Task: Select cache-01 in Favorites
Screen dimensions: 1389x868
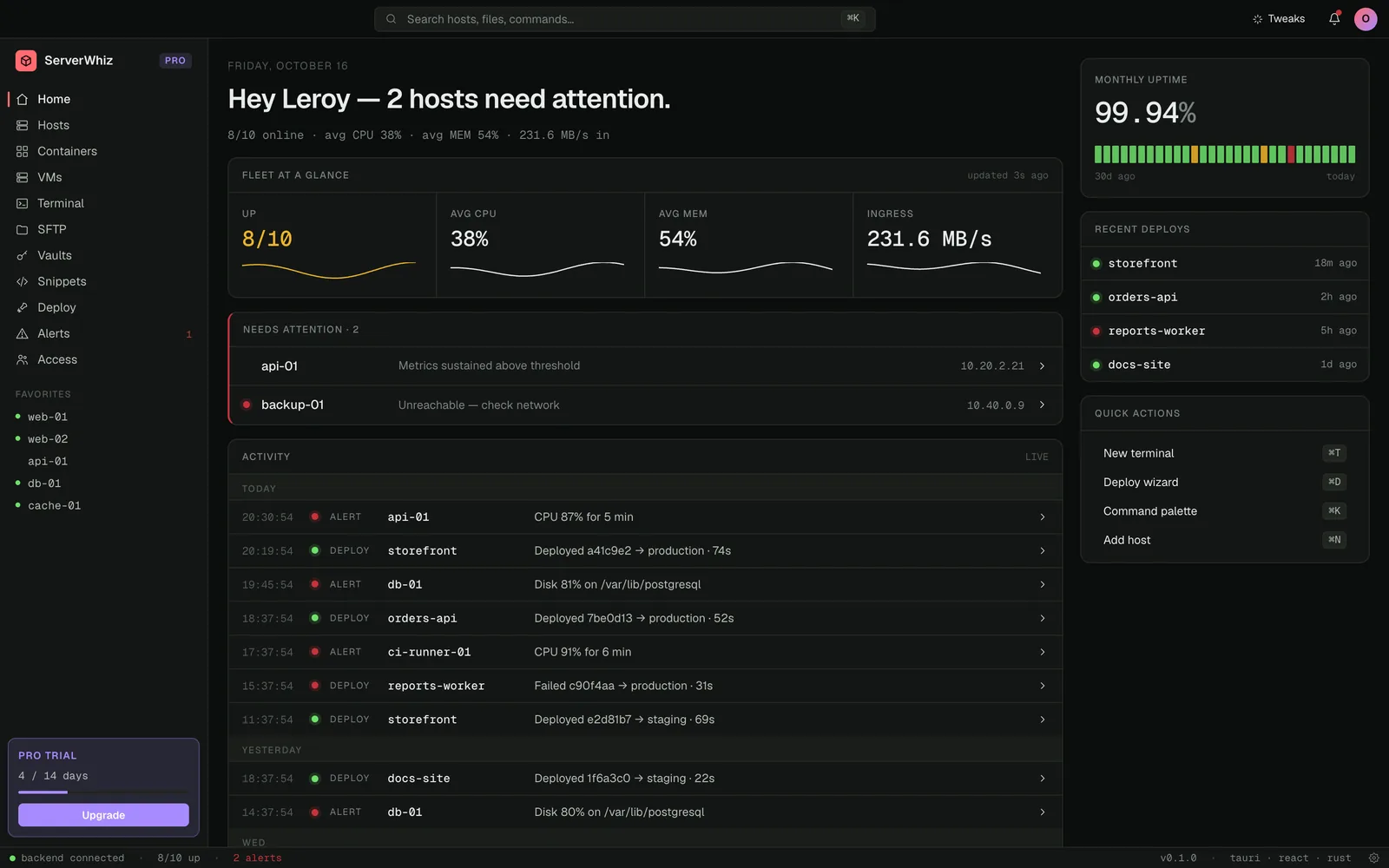Action: coord(103,505)
